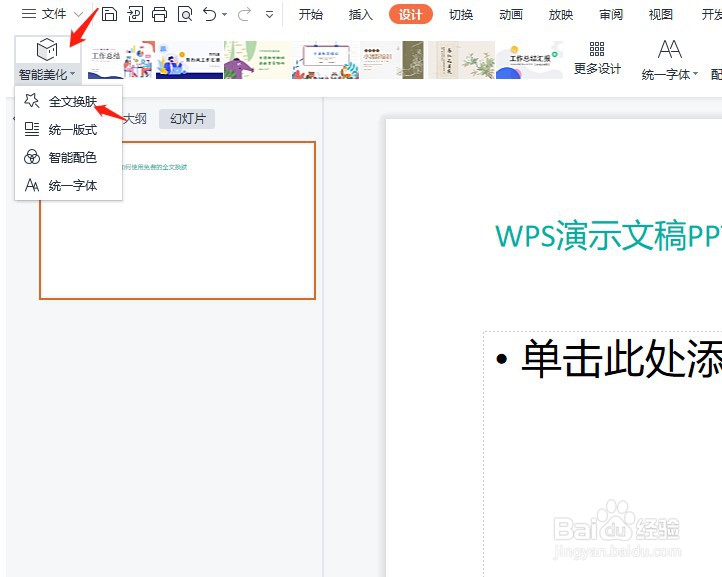Click the Print icon
Image resolution: width=722 pixels, height=577 pixels.
pyautogui.click(x=159, y=14)
